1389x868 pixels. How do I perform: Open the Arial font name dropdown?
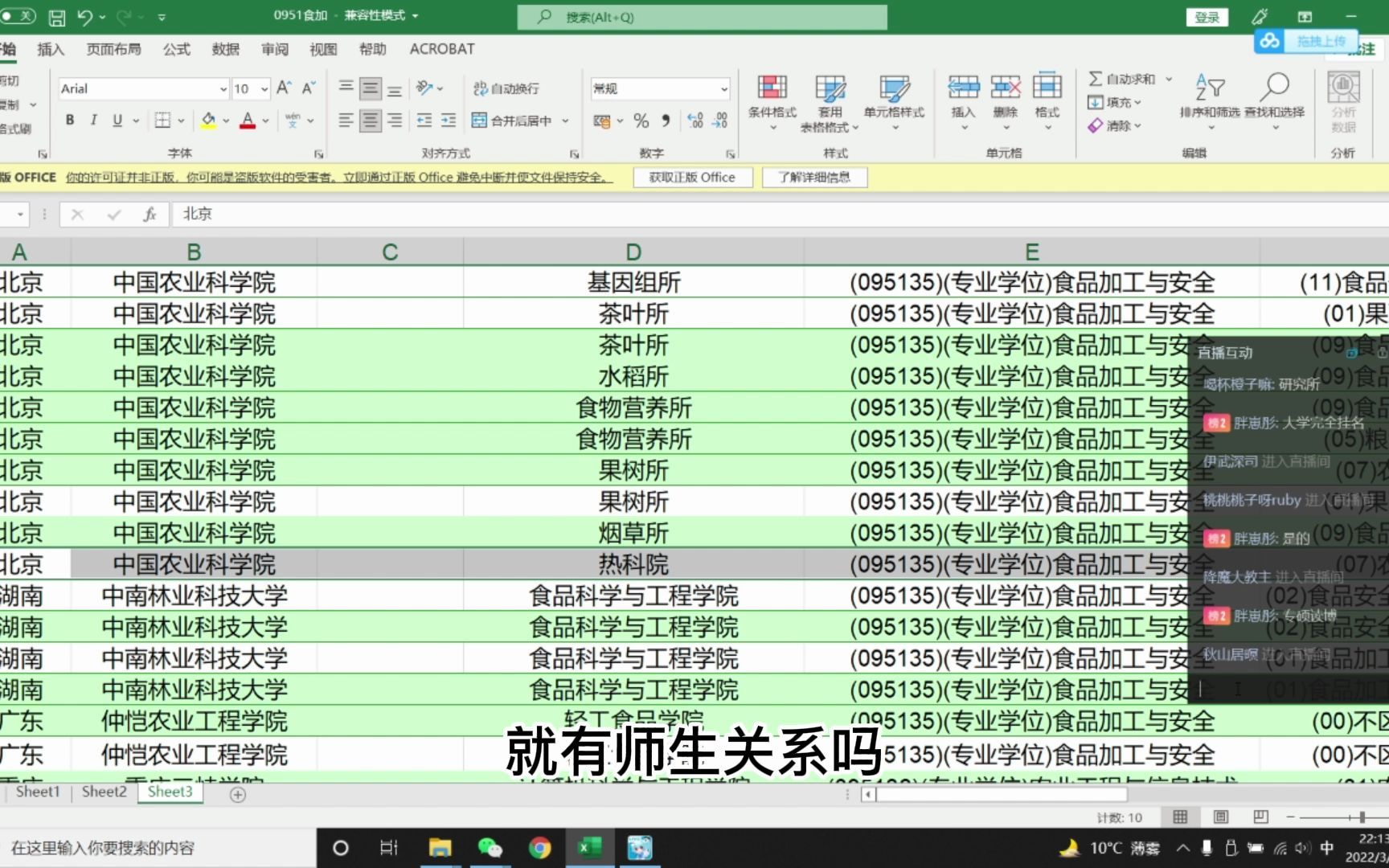[x=223, y=88]
